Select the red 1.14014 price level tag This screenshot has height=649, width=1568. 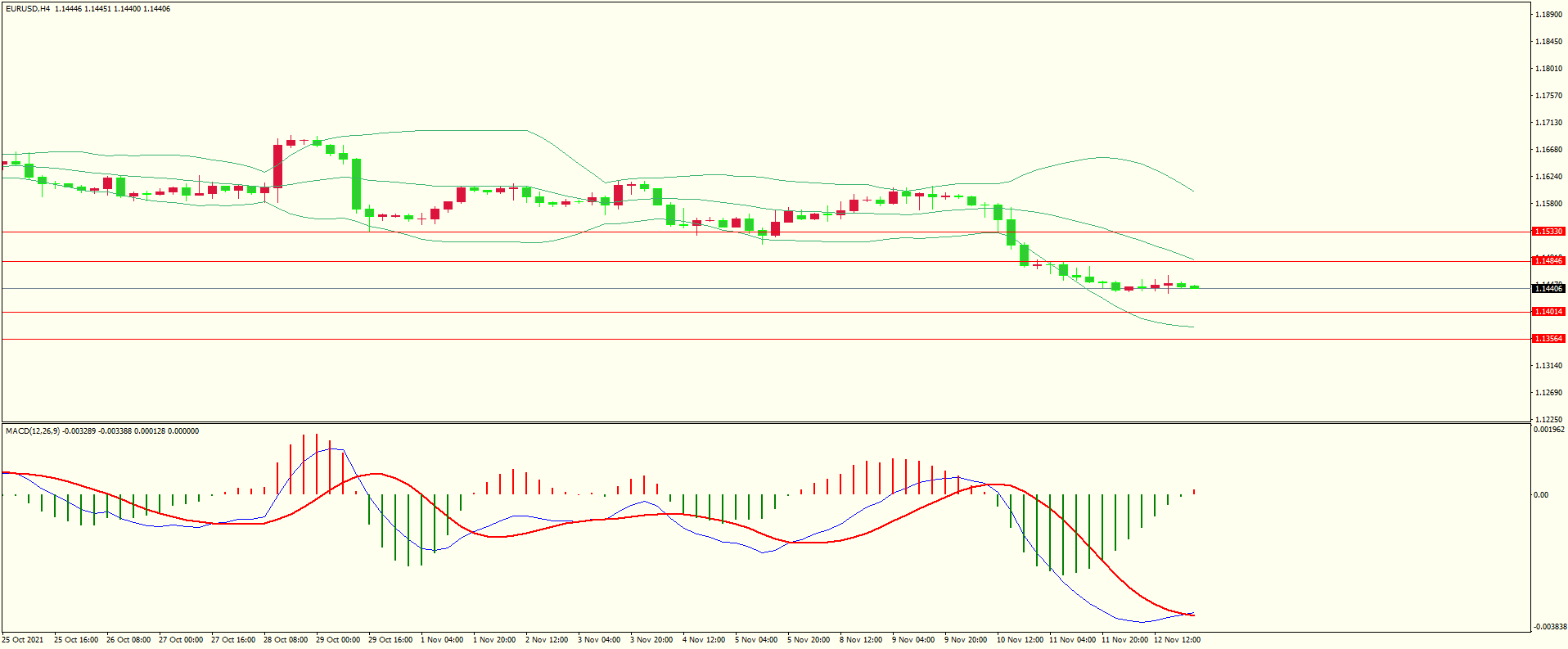coord(1548,312)
